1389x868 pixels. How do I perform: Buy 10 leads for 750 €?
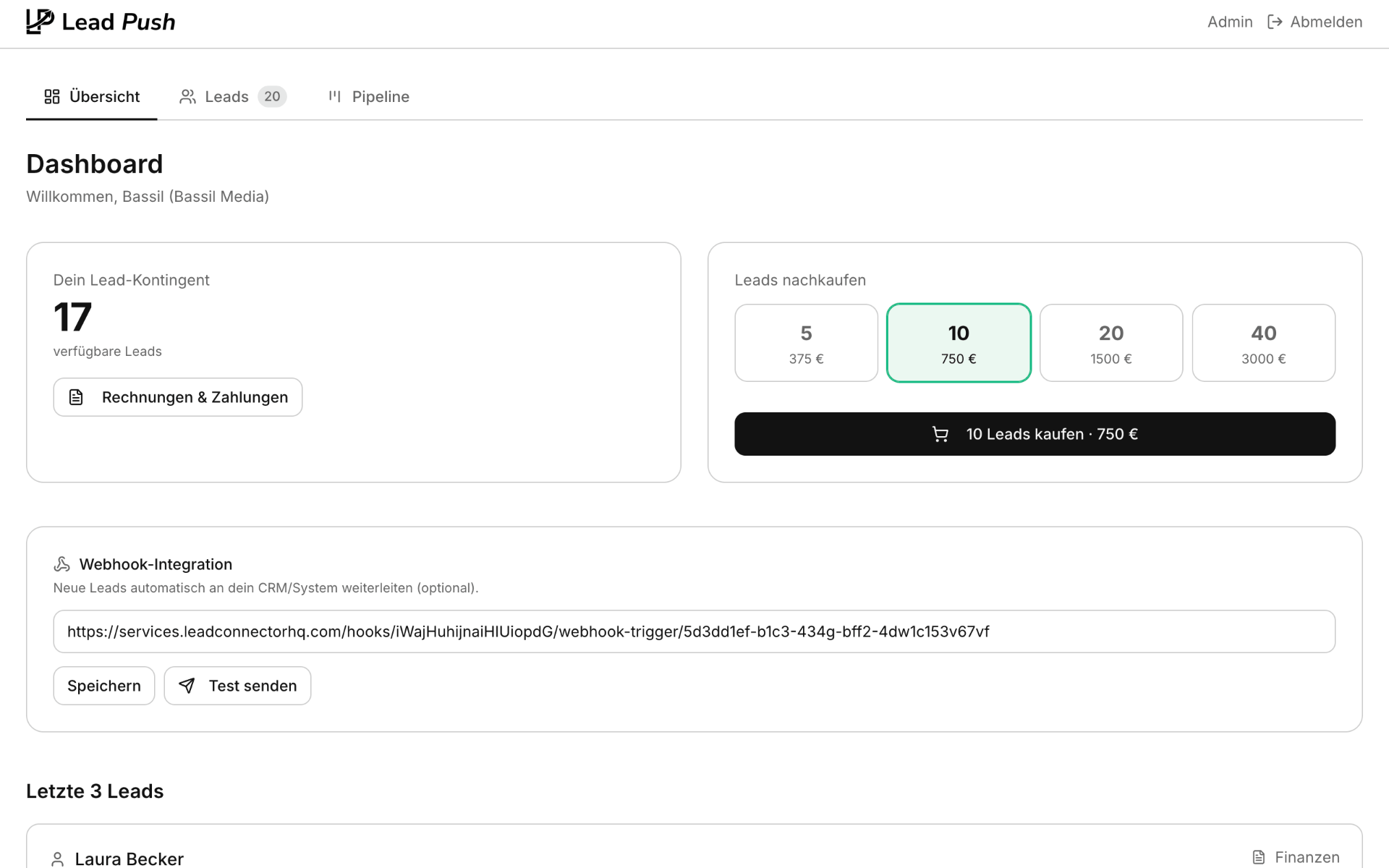(1035, 434)
